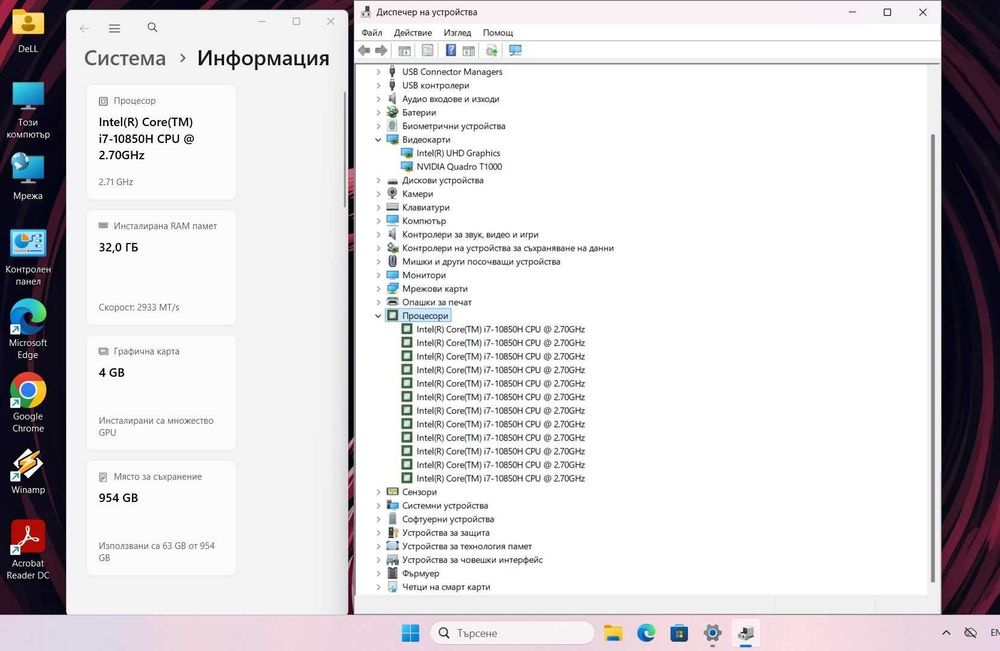This screenshot has height=651, width=1000.
Task: Open the Изглед menu
Action: coord(457,33)
